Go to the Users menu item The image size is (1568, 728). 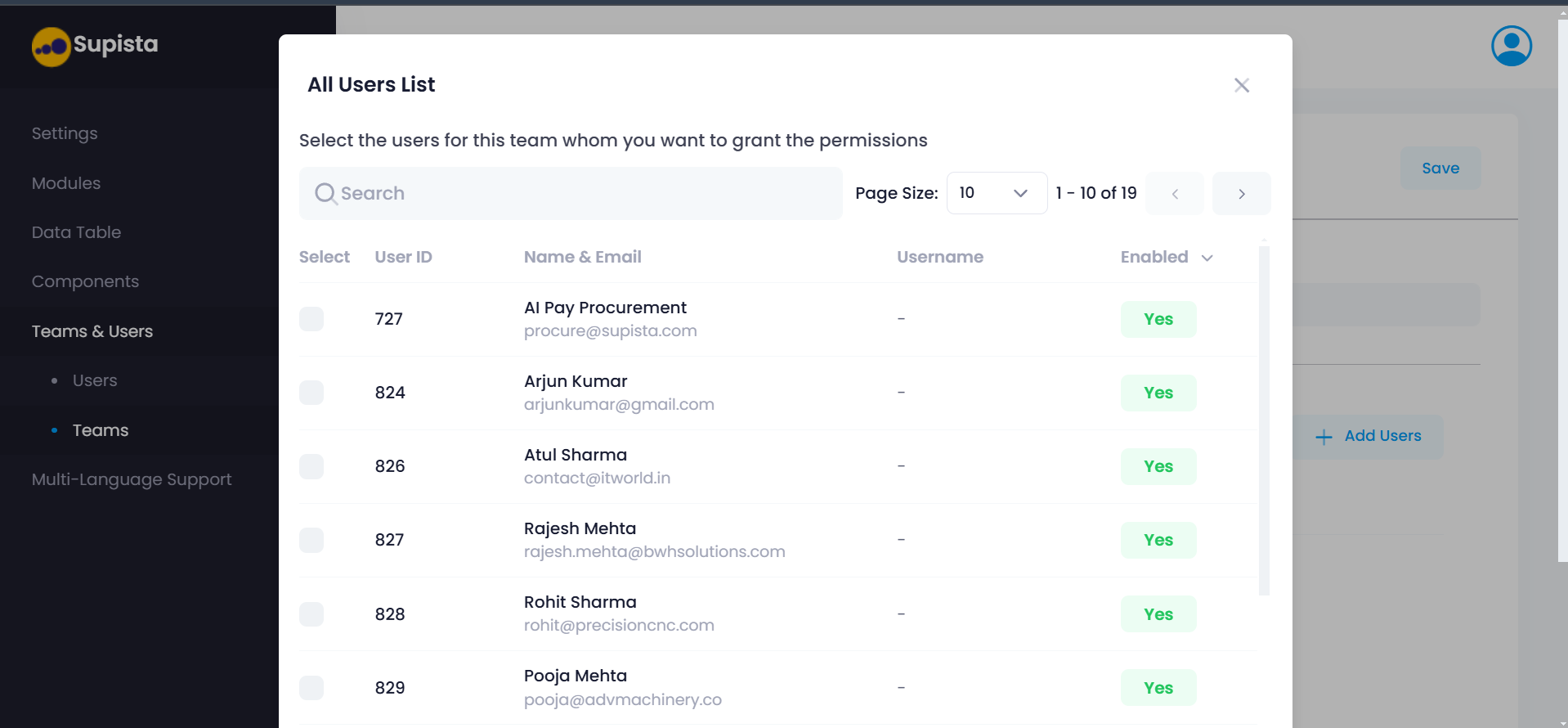(x=94, y=380)
